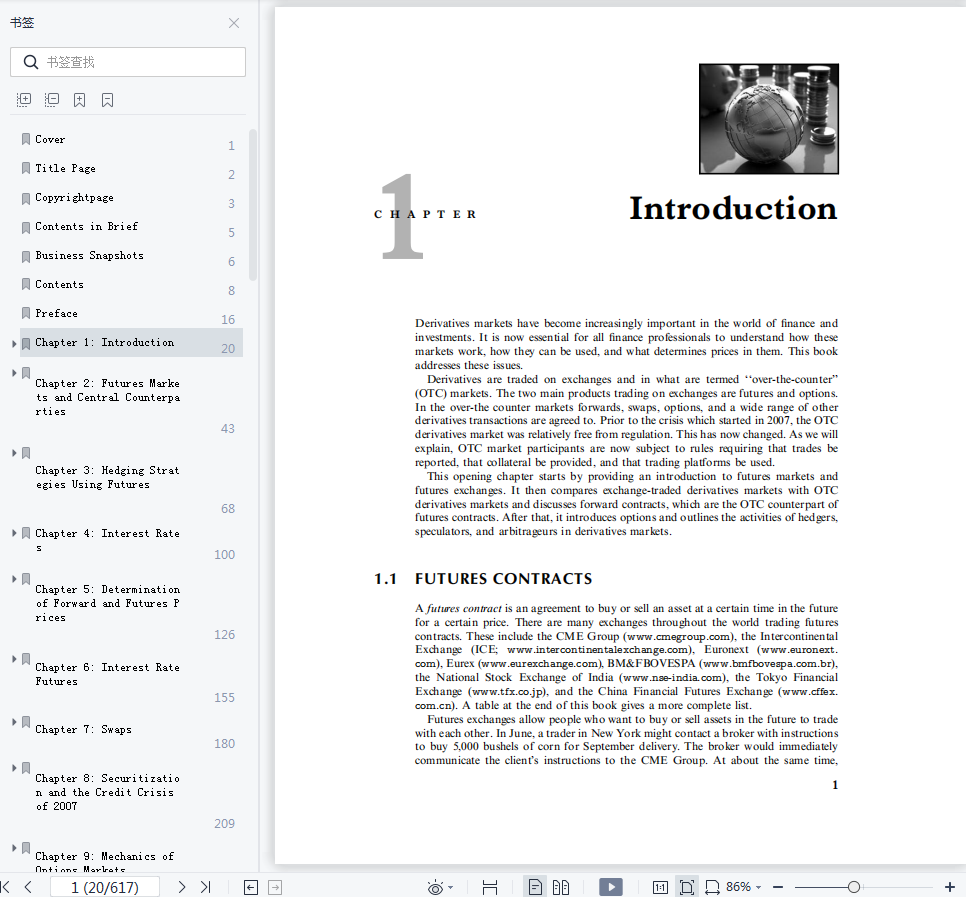Zoom out with minus button

[x=777, y=887]
